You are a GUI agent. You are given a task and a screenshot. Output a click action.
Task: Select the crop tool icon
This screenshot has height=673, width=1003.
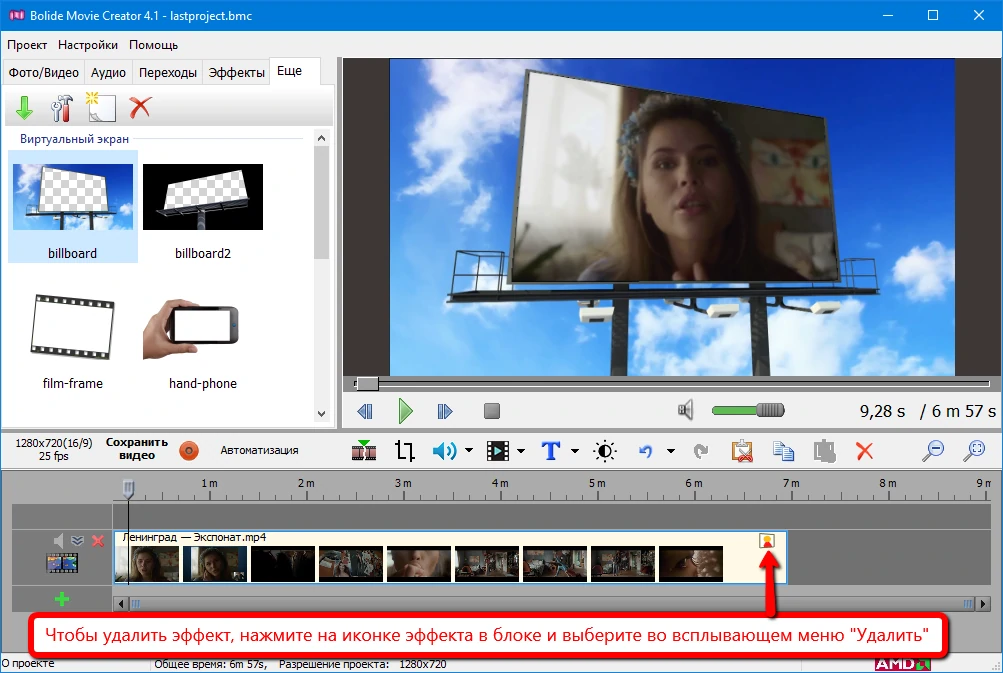405,451
